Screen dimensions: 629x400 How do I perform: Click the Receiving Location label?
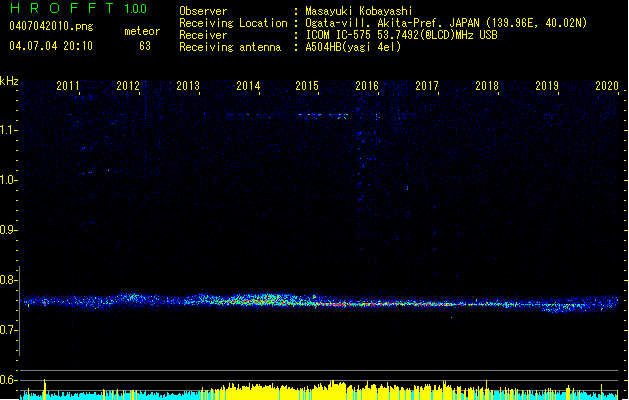click(x=233, y=23)
